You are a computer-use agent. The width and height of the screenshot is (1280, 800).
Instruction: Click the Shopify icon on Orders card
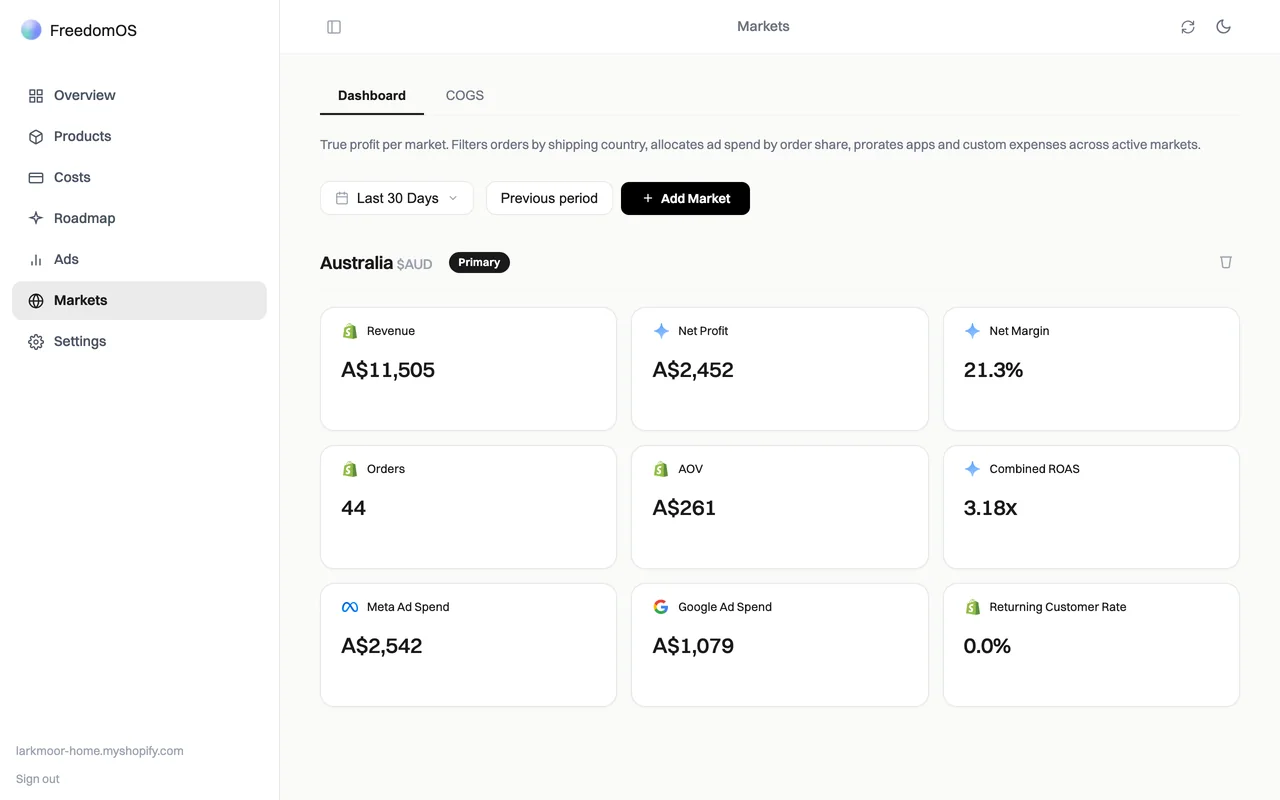pyautogui.click(x=350, y=469)
